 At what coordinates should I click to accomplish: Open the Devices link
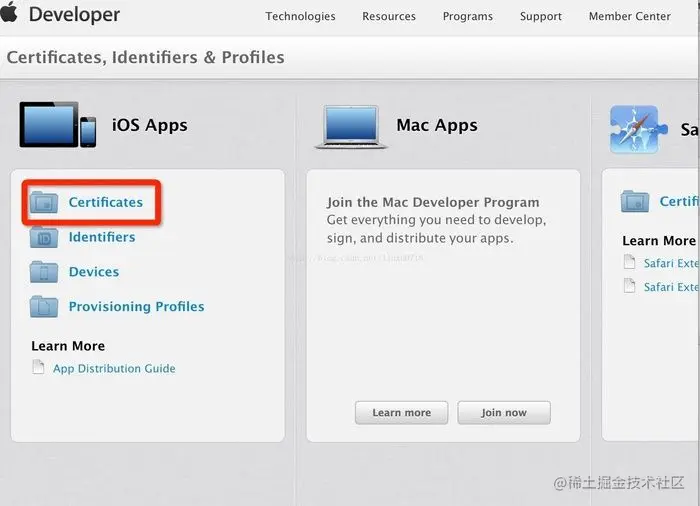(94, 272)
